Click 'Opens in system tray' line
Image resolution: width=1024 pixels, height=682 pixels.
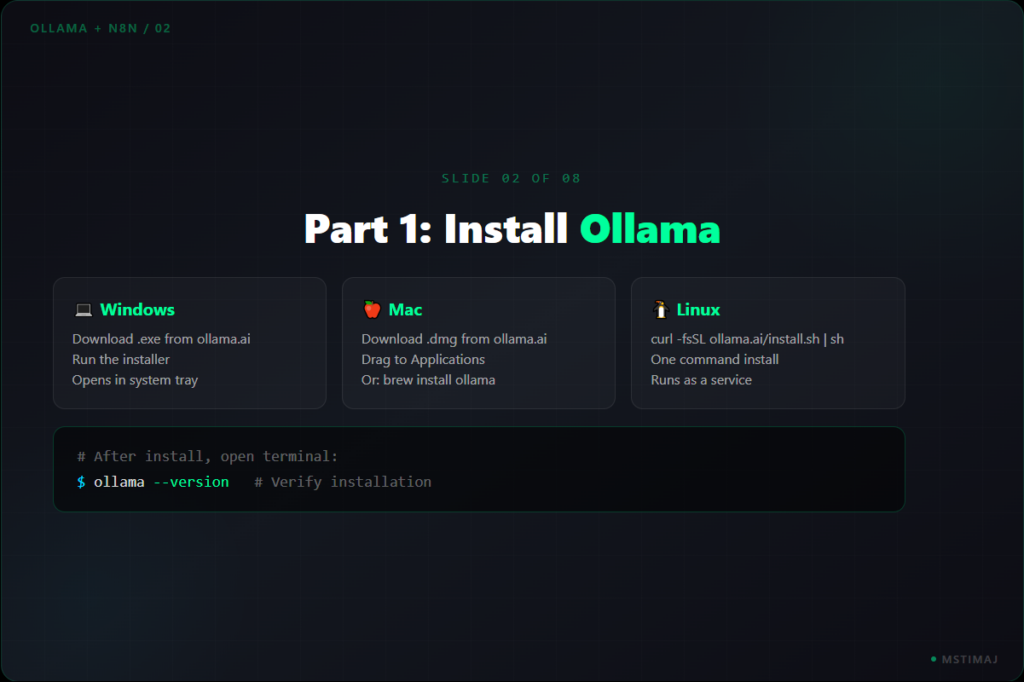coord(135,380)
